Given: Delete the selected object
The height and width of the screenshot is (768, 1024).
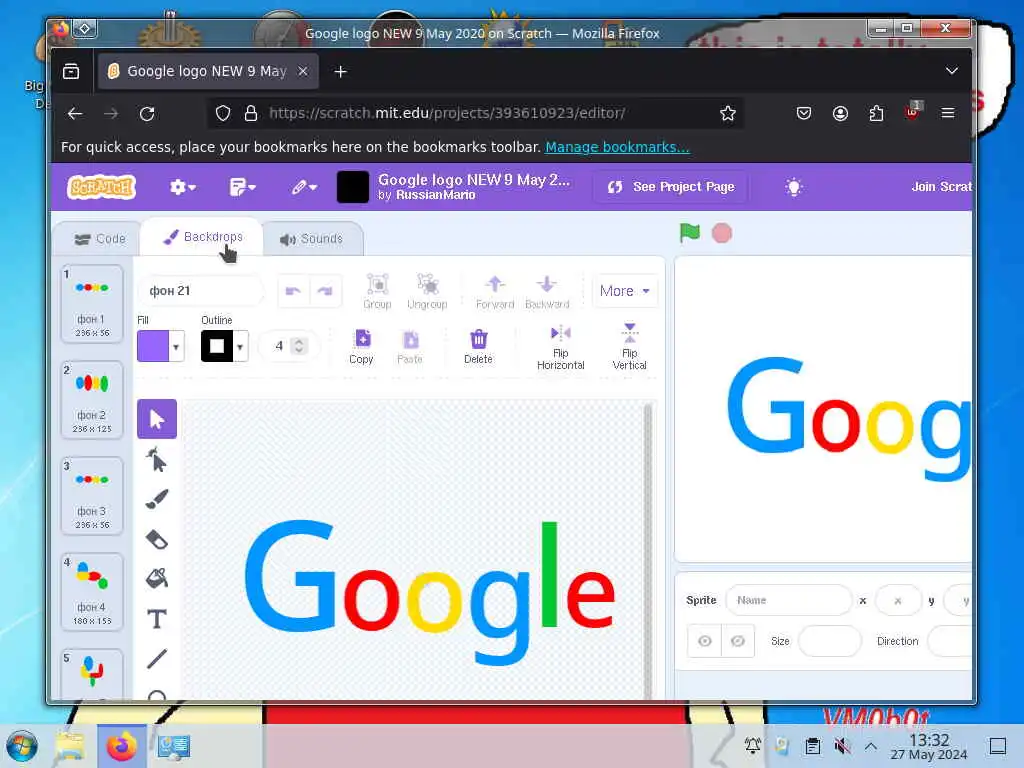Looking at the screenshot, I should click(478, 347).
